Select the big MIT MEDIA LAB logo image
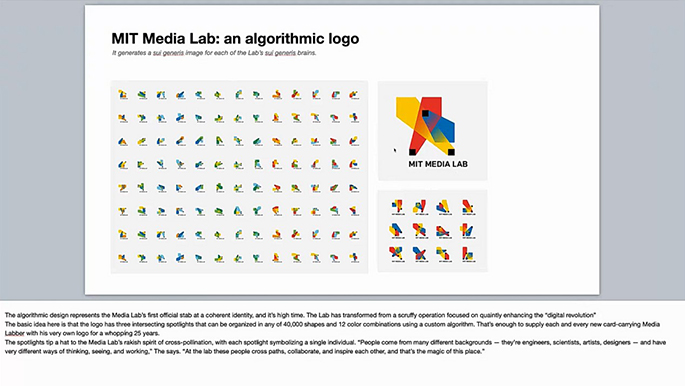The height and width of the screenshot is (386, 685). click(432, 131)
